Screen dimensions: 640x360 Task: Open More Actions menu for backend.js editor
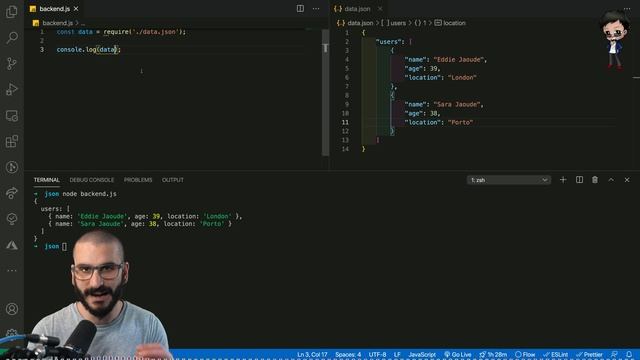316,9
